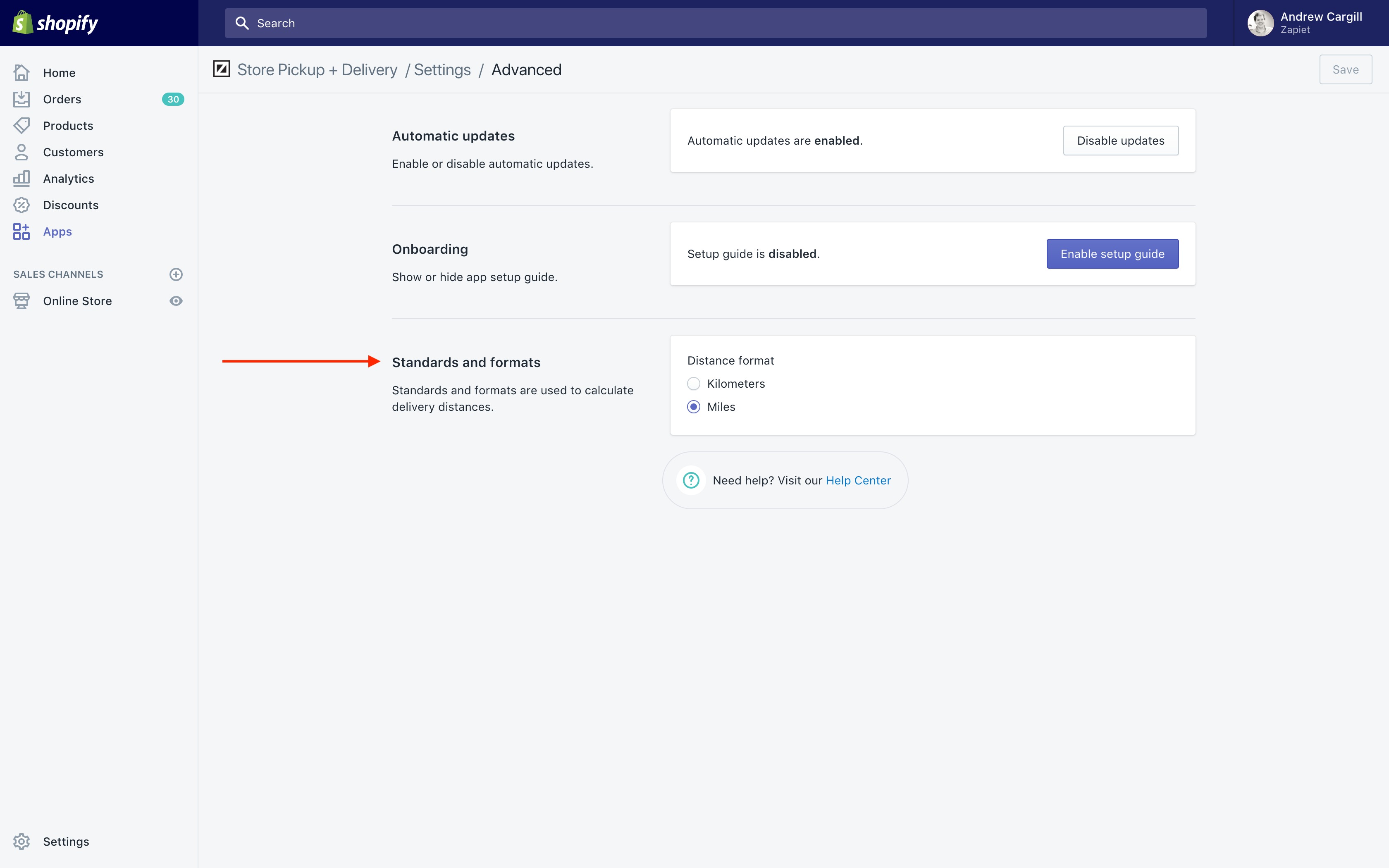Open Settings via the gear icon
The height and width of the screenshot is (868, 1389).
coord(21,841)
